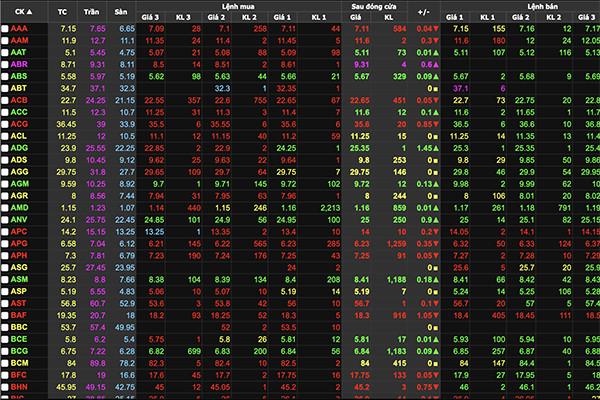Select AST reference price 56.8
Viewport: 600px width, 400px height.
click(x=68, y=304)
